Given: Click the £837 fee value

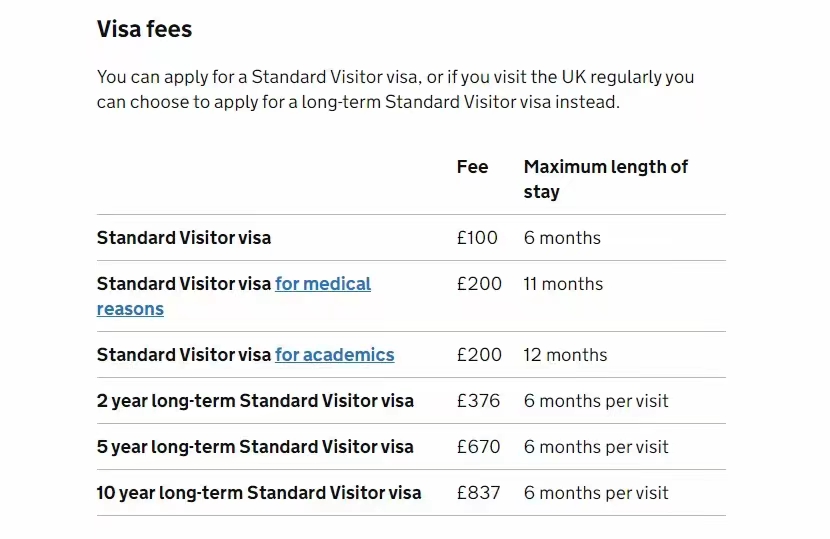Looking at the screenshot, I should [478, 493].
